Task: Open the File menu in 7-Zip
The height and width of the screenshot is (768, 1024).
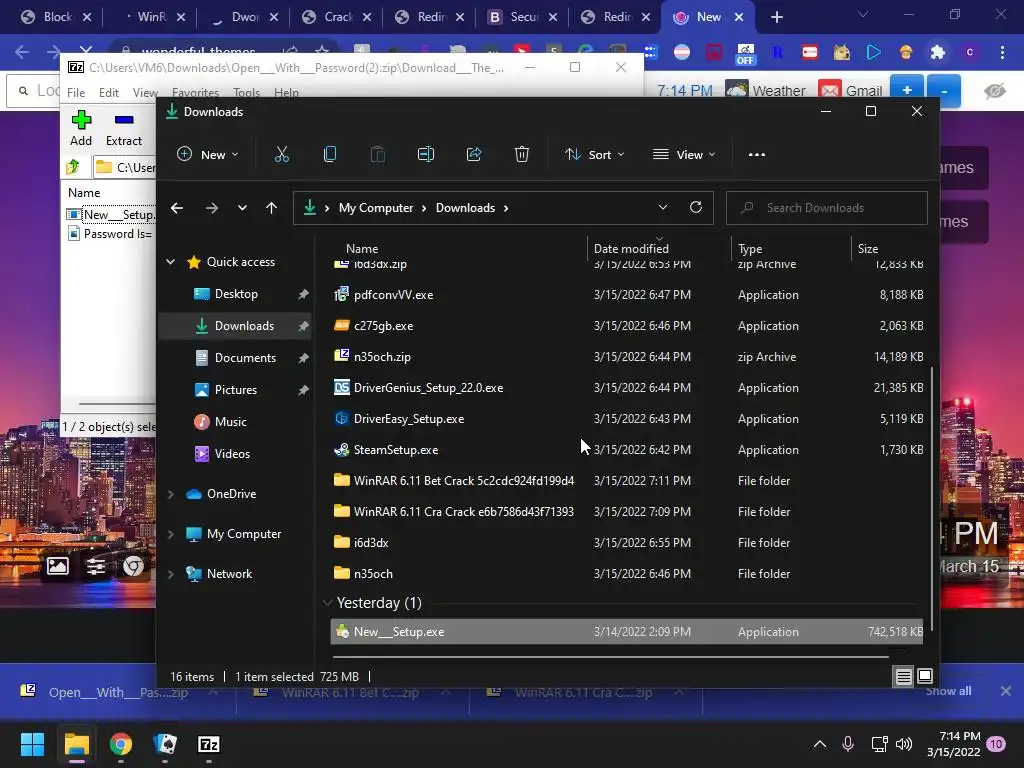Action: [x=76, y=93]
